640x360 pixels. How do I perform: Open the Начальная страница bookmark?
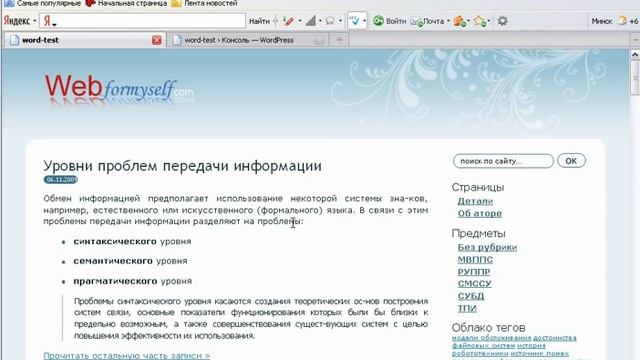pos(127,3)
